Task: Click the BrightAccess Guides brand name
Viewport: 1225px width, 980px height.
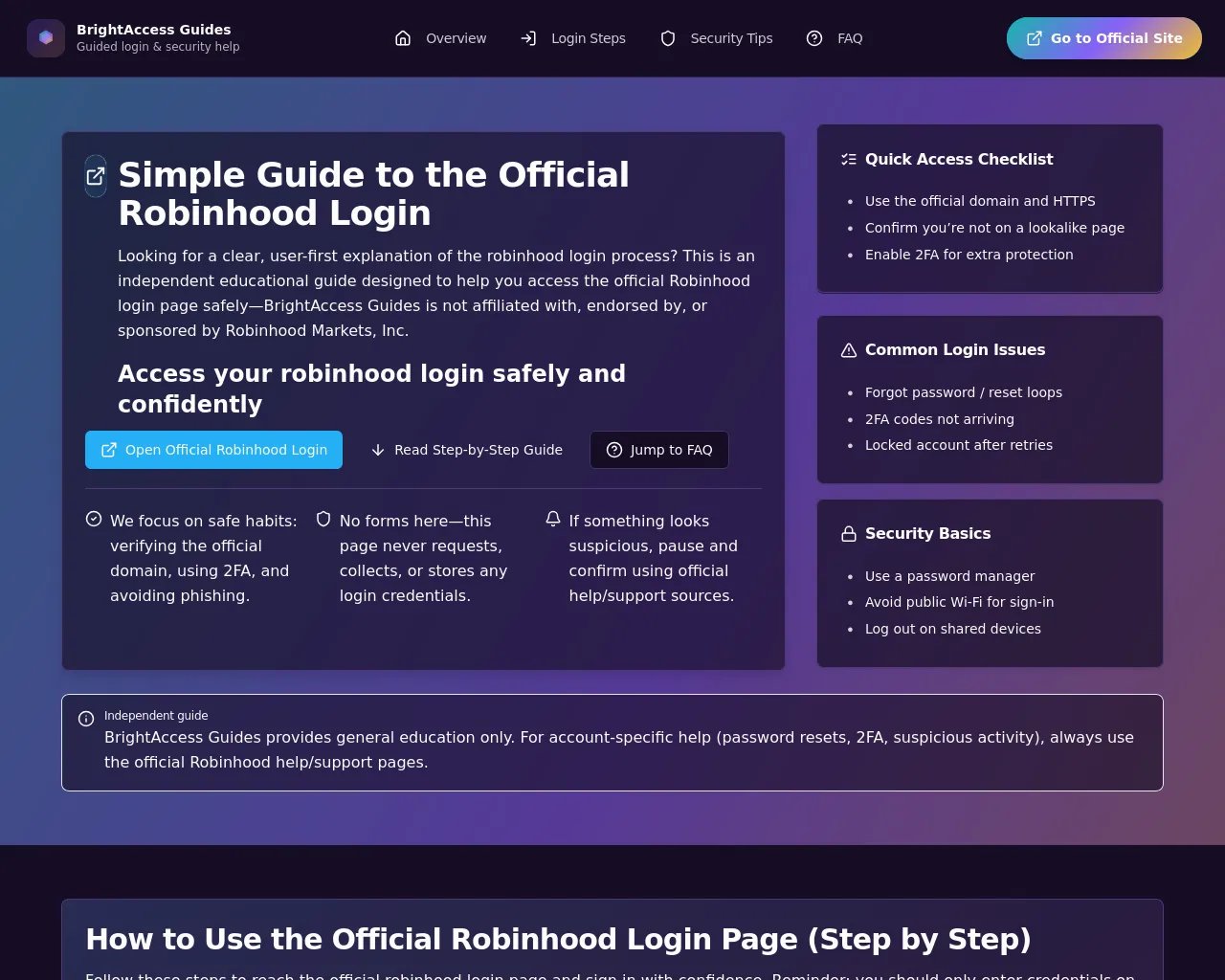Action: [x=154, y=30]
